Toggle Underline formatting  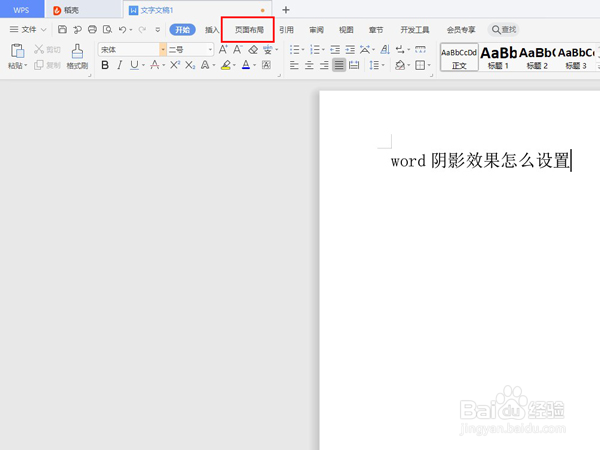pyautogui.click(x=134, y=65)
